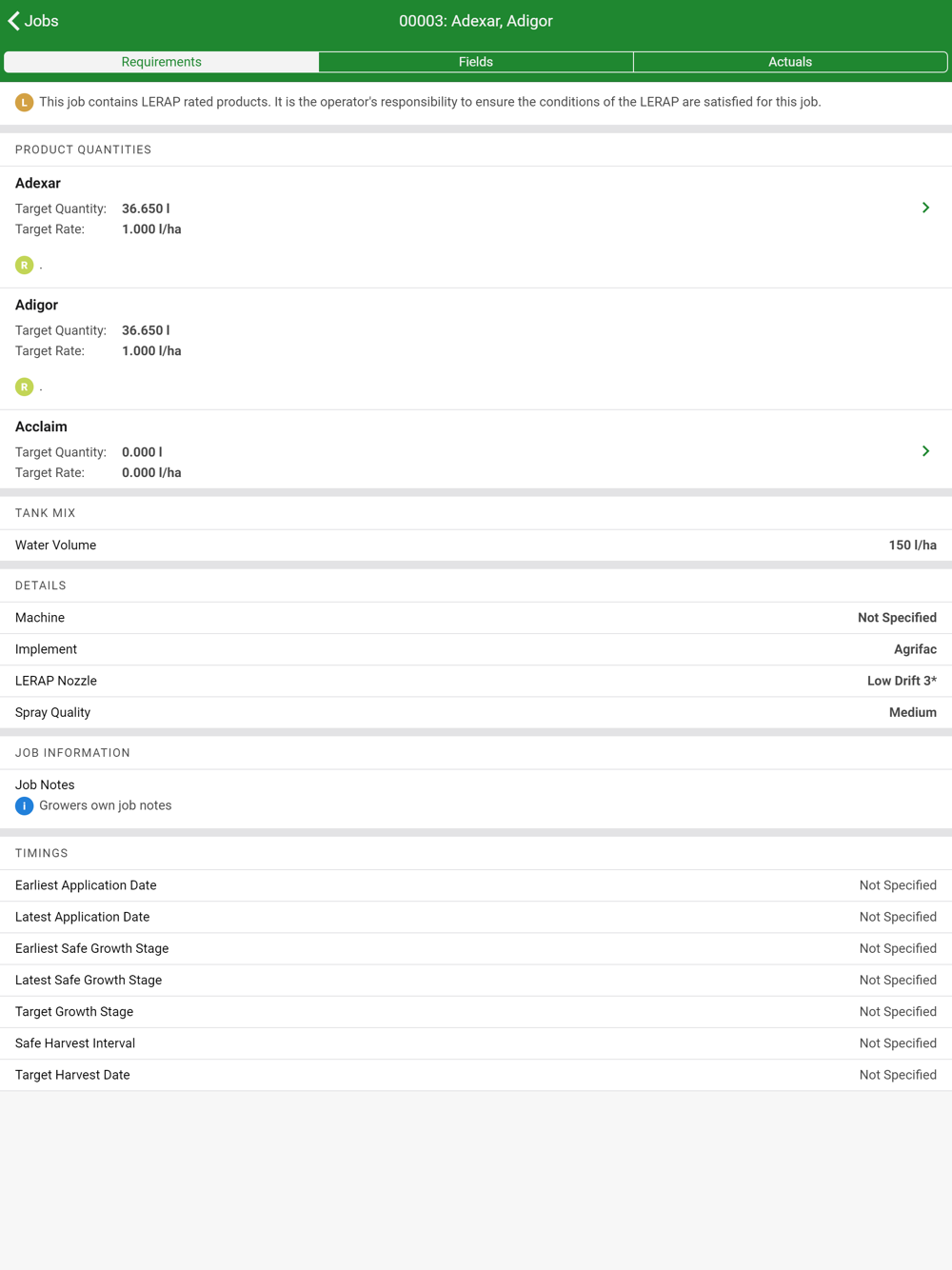
Task: Tap Adexar target quantity 36.650 l
Action: point(146,208)
